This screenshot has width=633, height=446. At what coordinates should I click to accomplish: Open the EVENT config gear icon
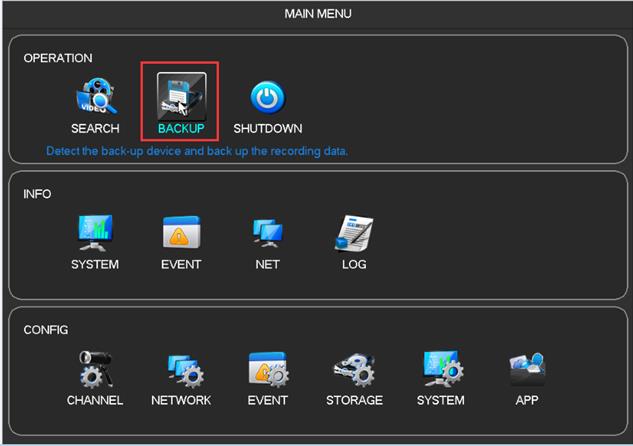click(x=267, y=369)
